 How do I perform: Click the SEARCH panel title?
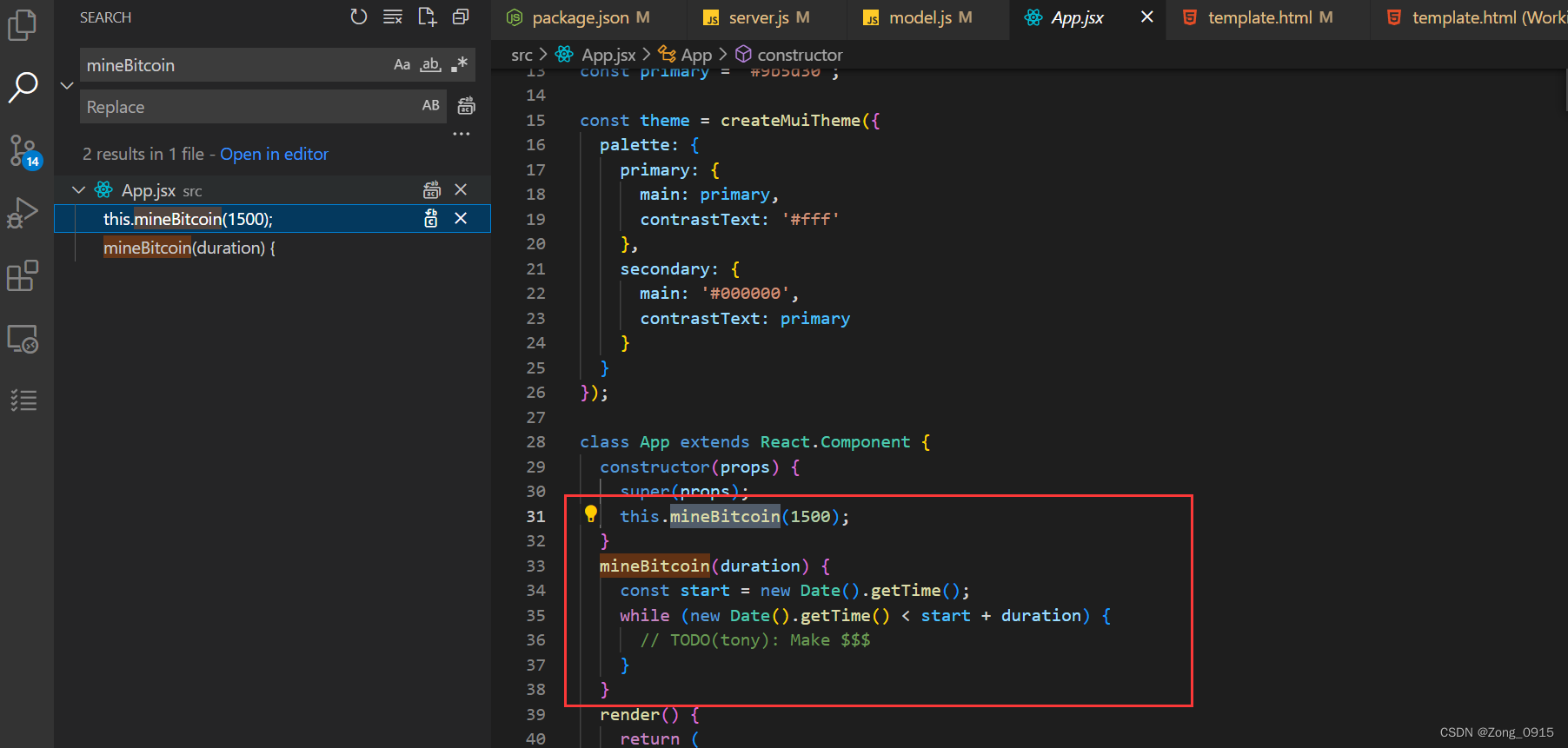pyautogui.click(x=106, y=17)
